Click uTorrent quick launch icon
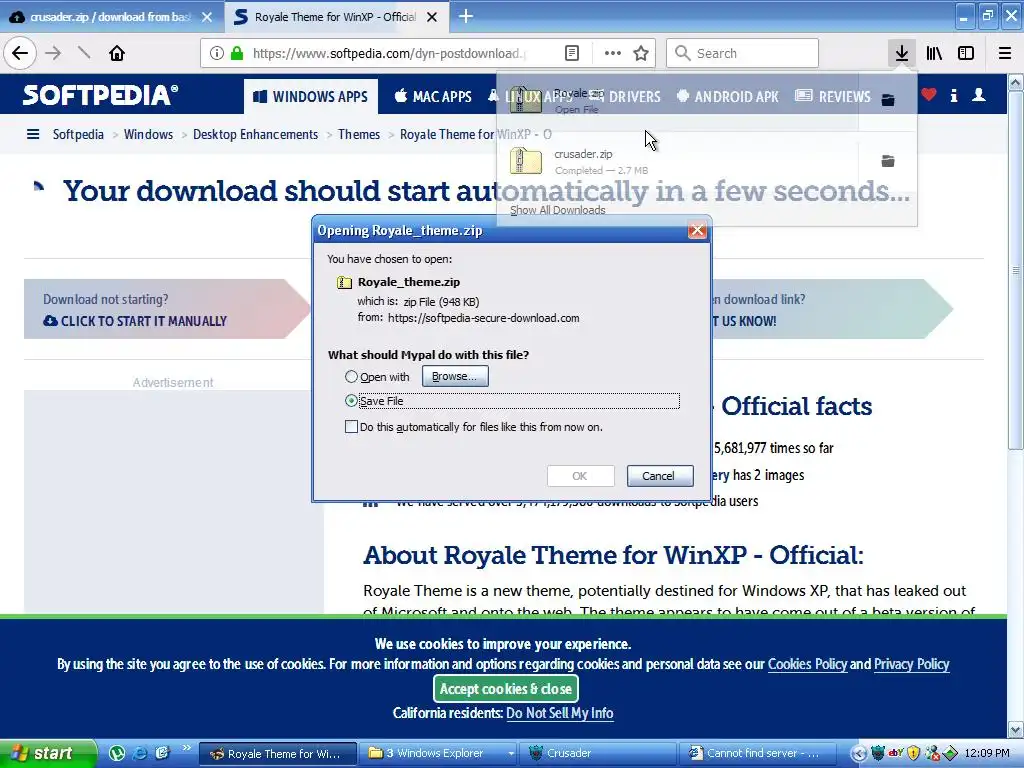1024x768 pixels. click(117, 754)
